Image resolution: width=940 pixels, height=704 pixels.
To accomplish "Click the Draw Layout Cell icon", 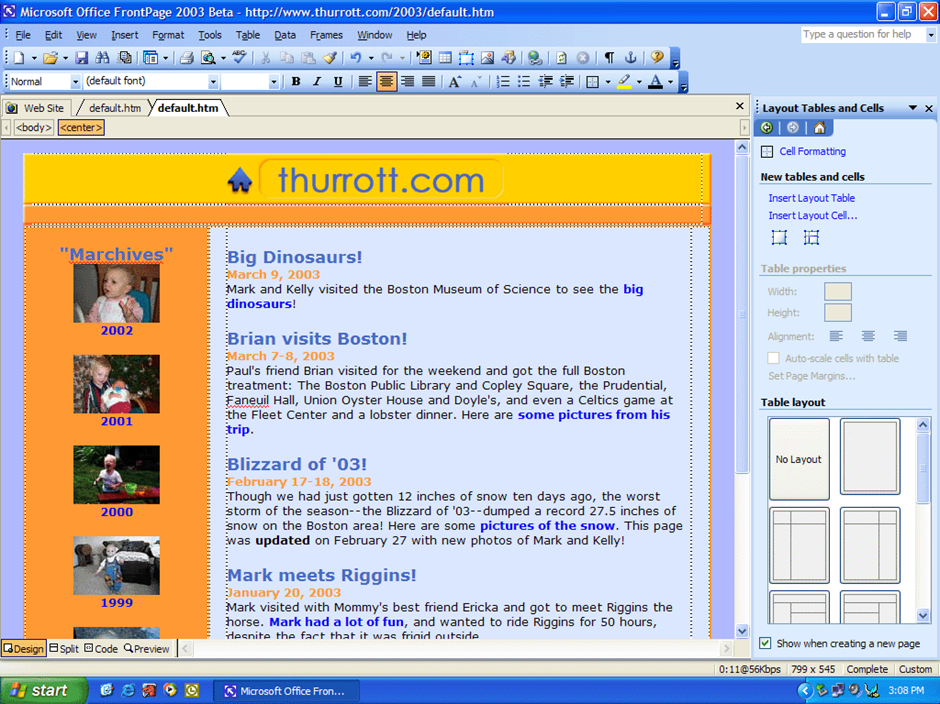I will [811, 238].
